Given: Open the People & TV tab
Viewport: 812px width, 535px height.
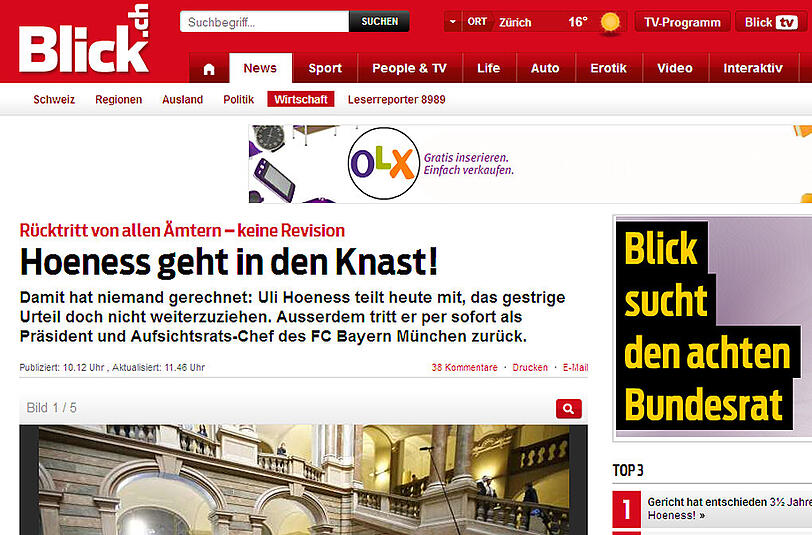Looking at the screenshot, I should pos(409,68).
